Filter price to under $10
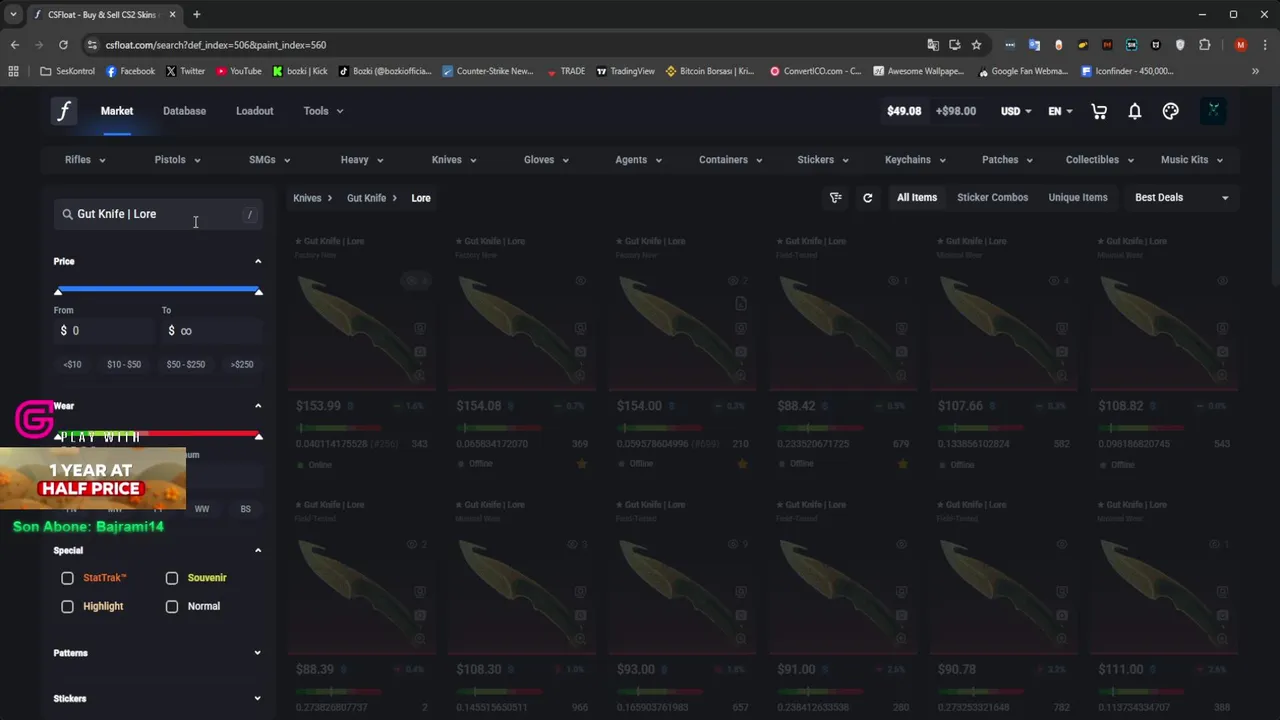Screen dimensions: 1280x720 click(x=72, y=364)
